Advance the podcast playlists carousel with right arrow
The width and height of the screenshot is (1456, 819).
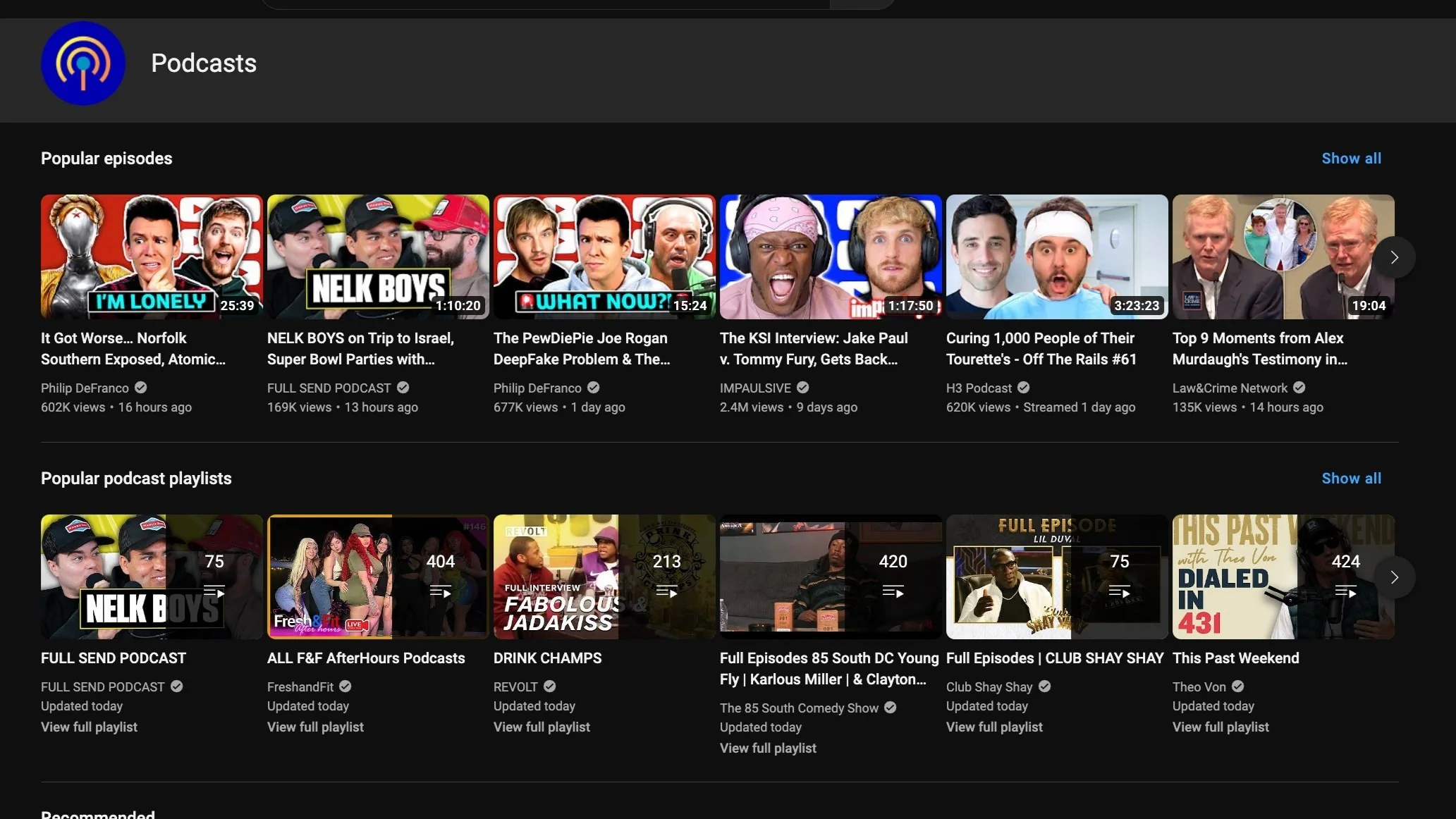(x=1394, y=577)
